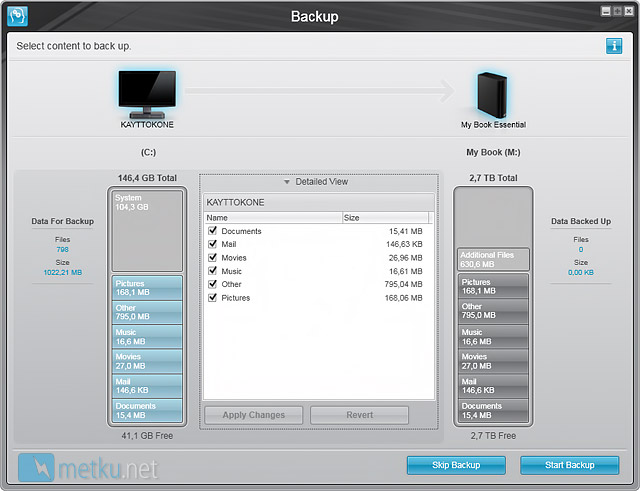Open the blue info help icon
640x491 pixels.
pos(613,46)
